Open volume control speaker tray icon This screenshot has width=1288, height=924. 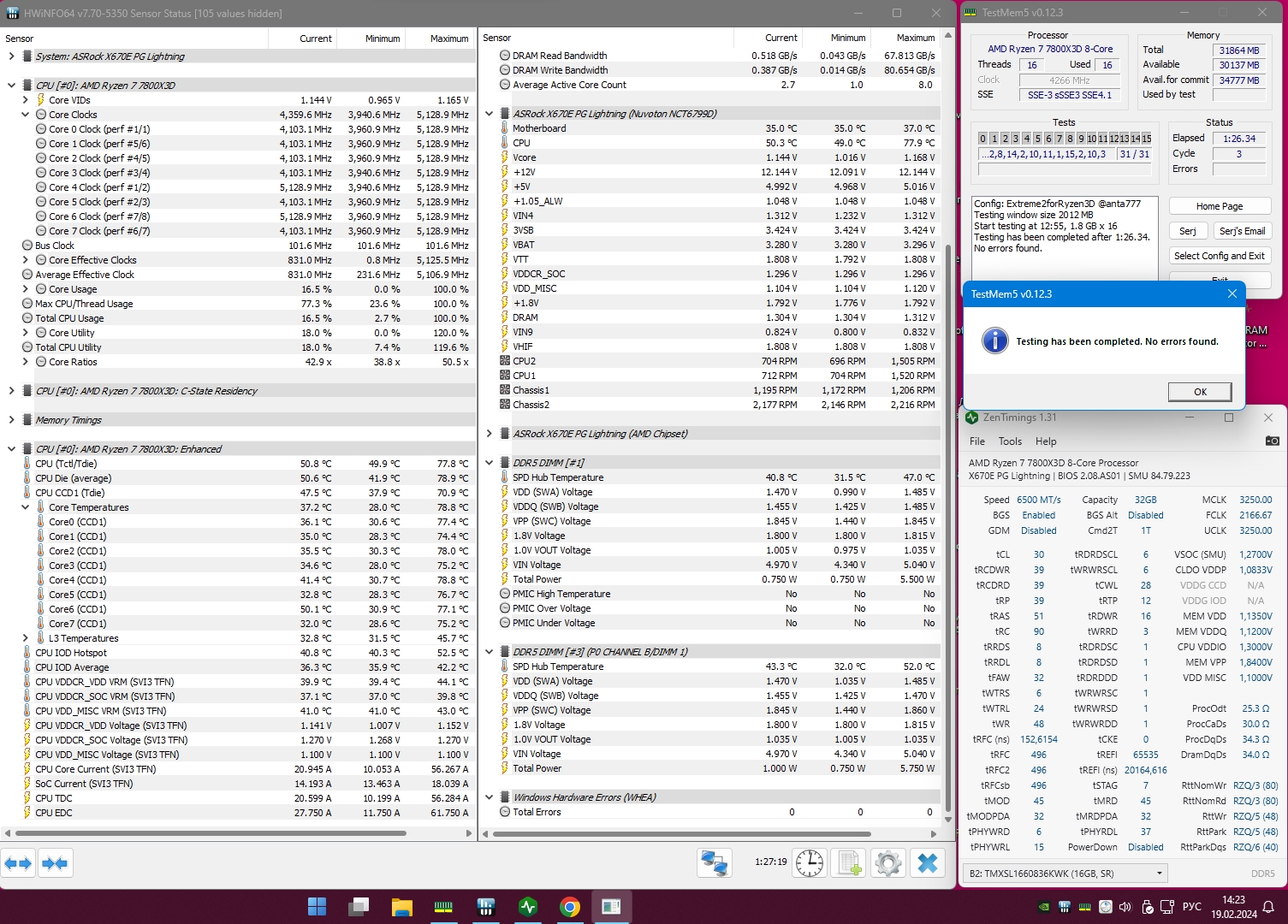click(x=1125, y=907)
